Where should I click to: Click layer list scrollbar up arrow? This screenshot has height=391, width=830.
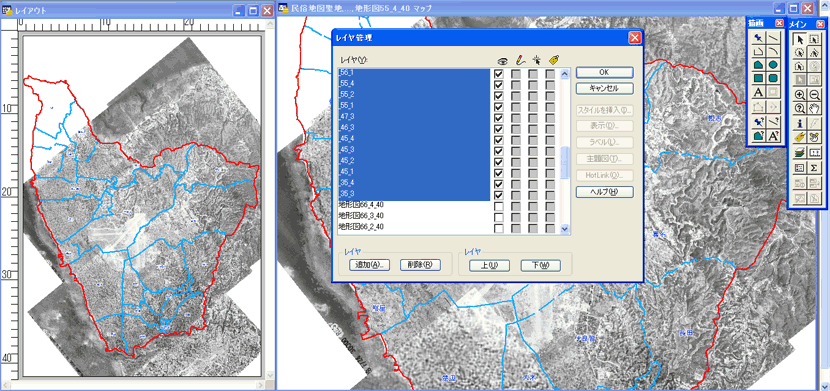tap(564, 74)
